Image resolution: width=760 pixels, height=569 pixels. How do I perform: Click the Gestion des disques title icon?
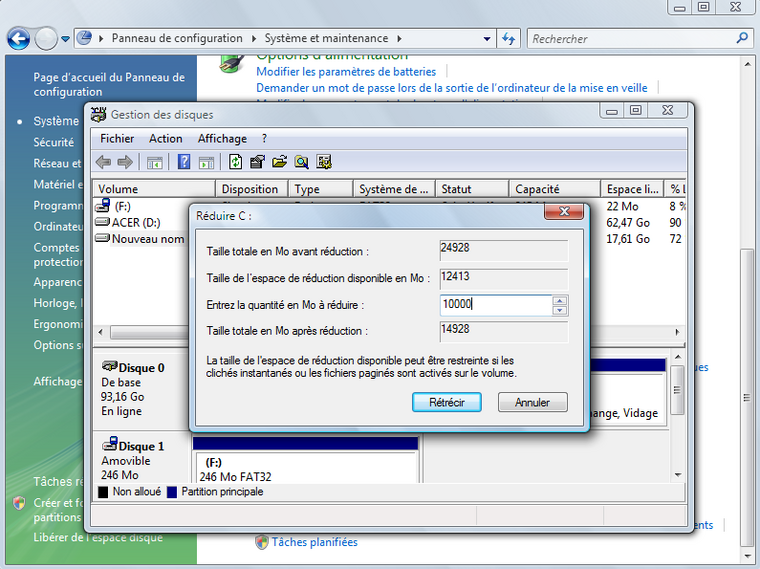(x=98, y=114)
